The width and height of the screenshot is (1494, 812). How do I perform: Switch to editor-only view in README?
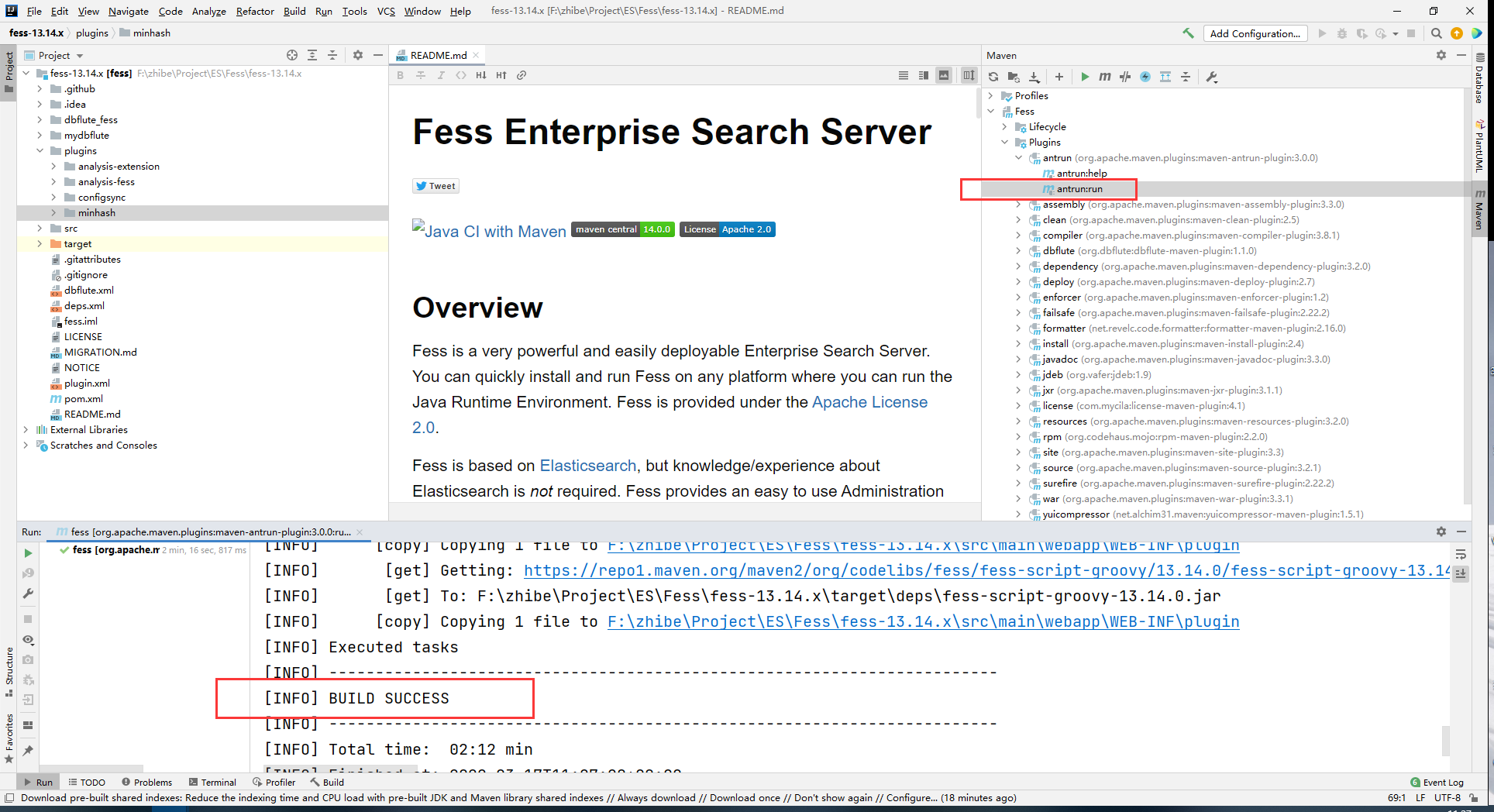click(904, 75)
